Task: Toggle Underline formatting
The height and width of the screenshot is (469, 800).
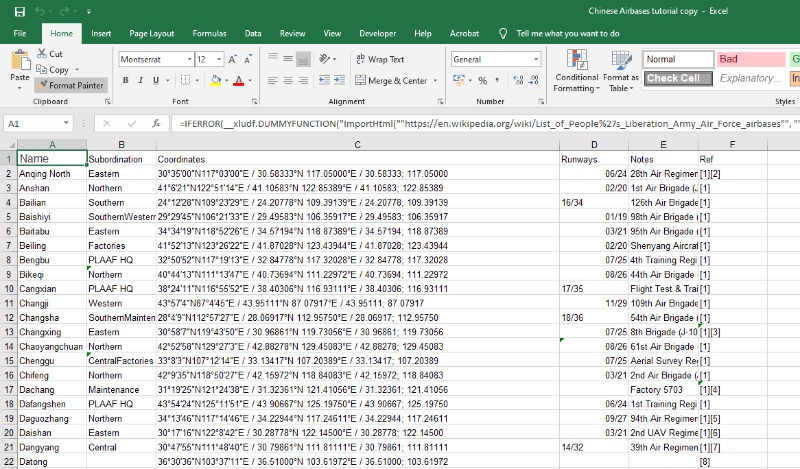Action: point(156,80)
